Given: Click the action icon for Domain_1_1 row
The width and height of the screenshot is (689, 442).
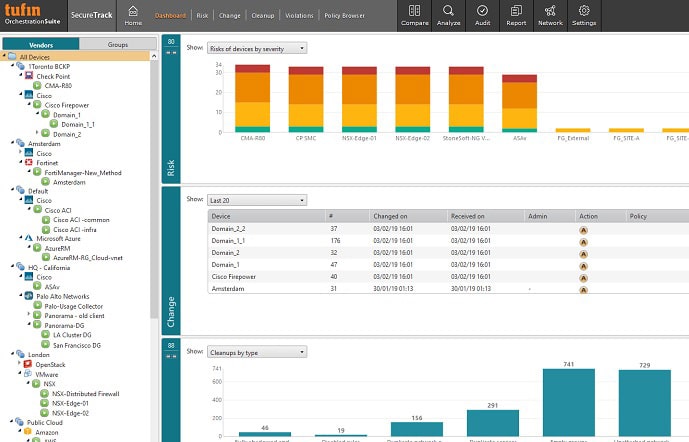Looking at the screenshot, I should click(x=584, y=242).
